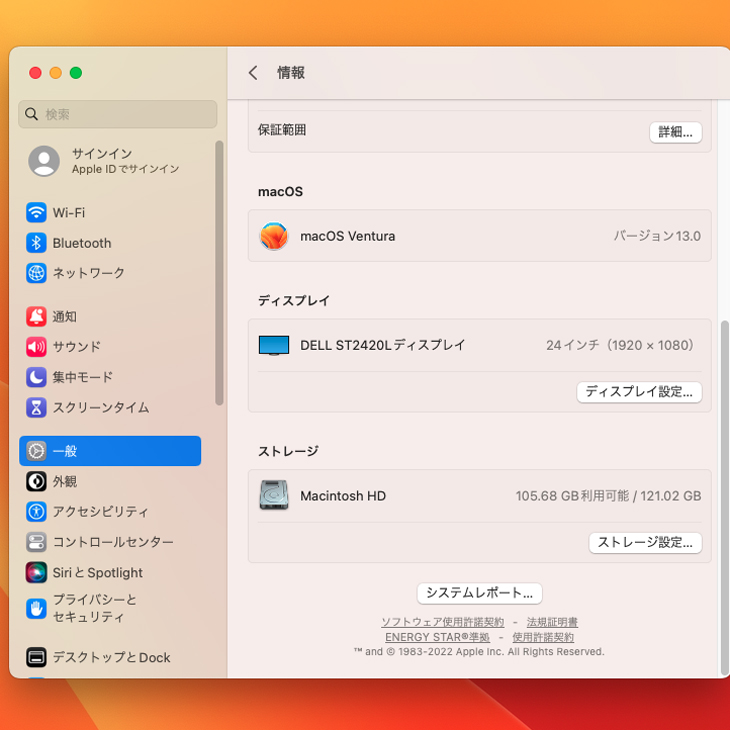
Task: Open 使用許諾契約 link
Action: click(543, 637)
